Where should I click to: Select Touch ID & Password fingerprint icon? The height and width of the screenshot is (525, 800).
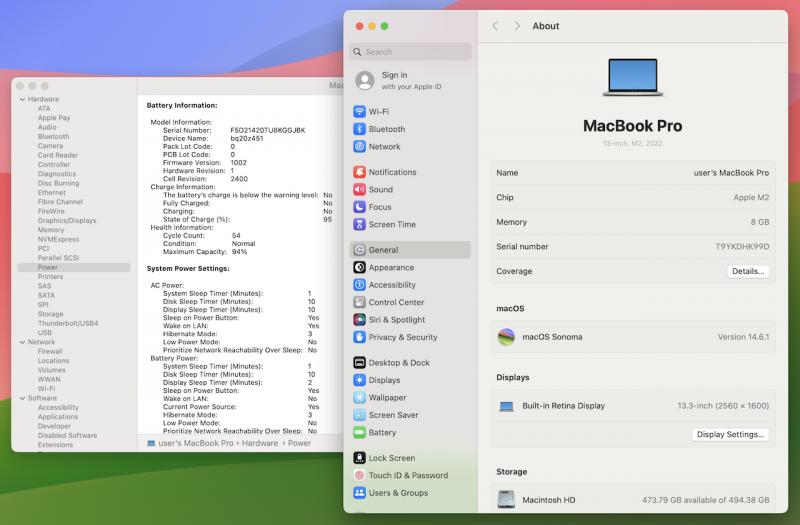(359, 475)
